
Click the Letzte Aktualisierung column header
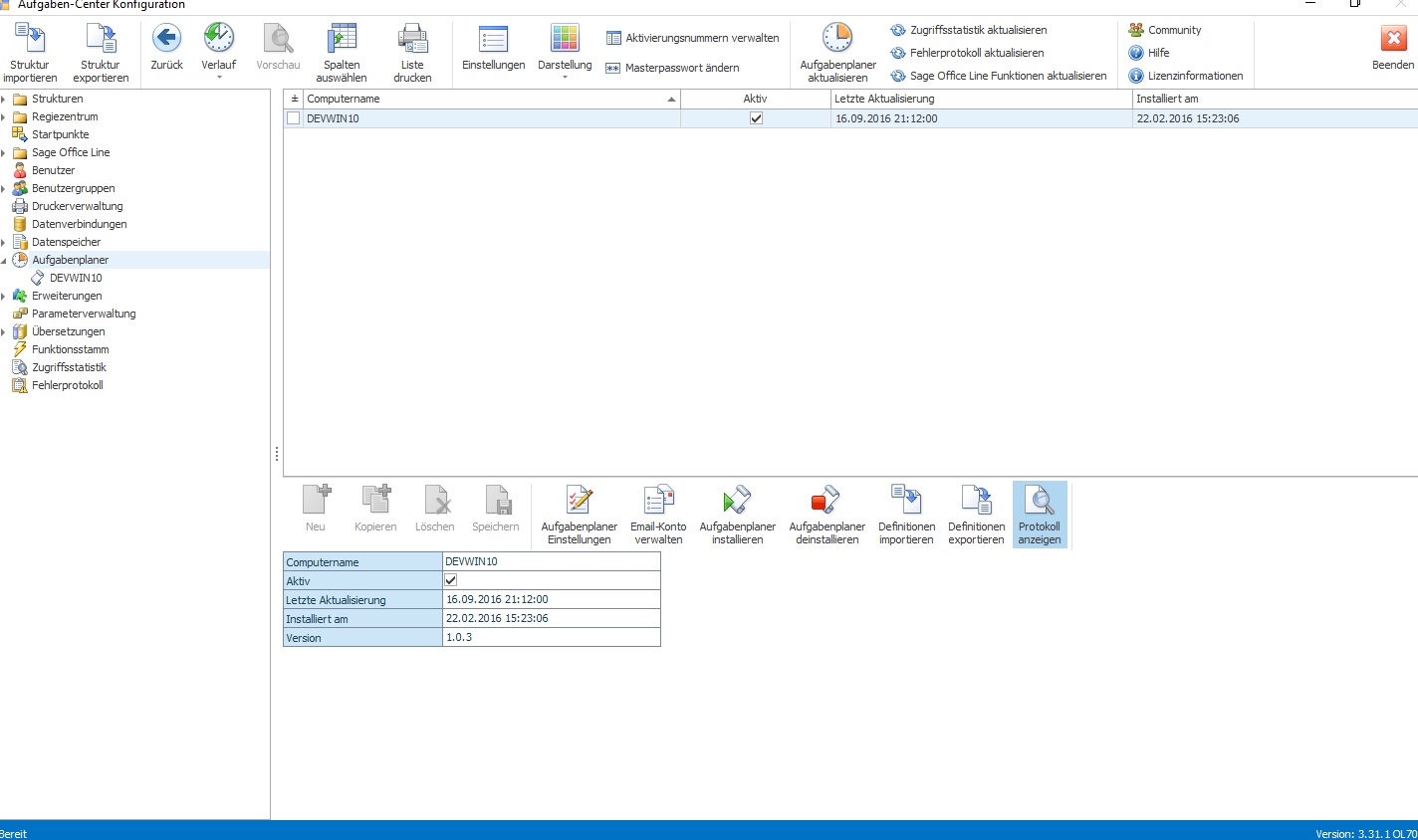tap(982, 99)
